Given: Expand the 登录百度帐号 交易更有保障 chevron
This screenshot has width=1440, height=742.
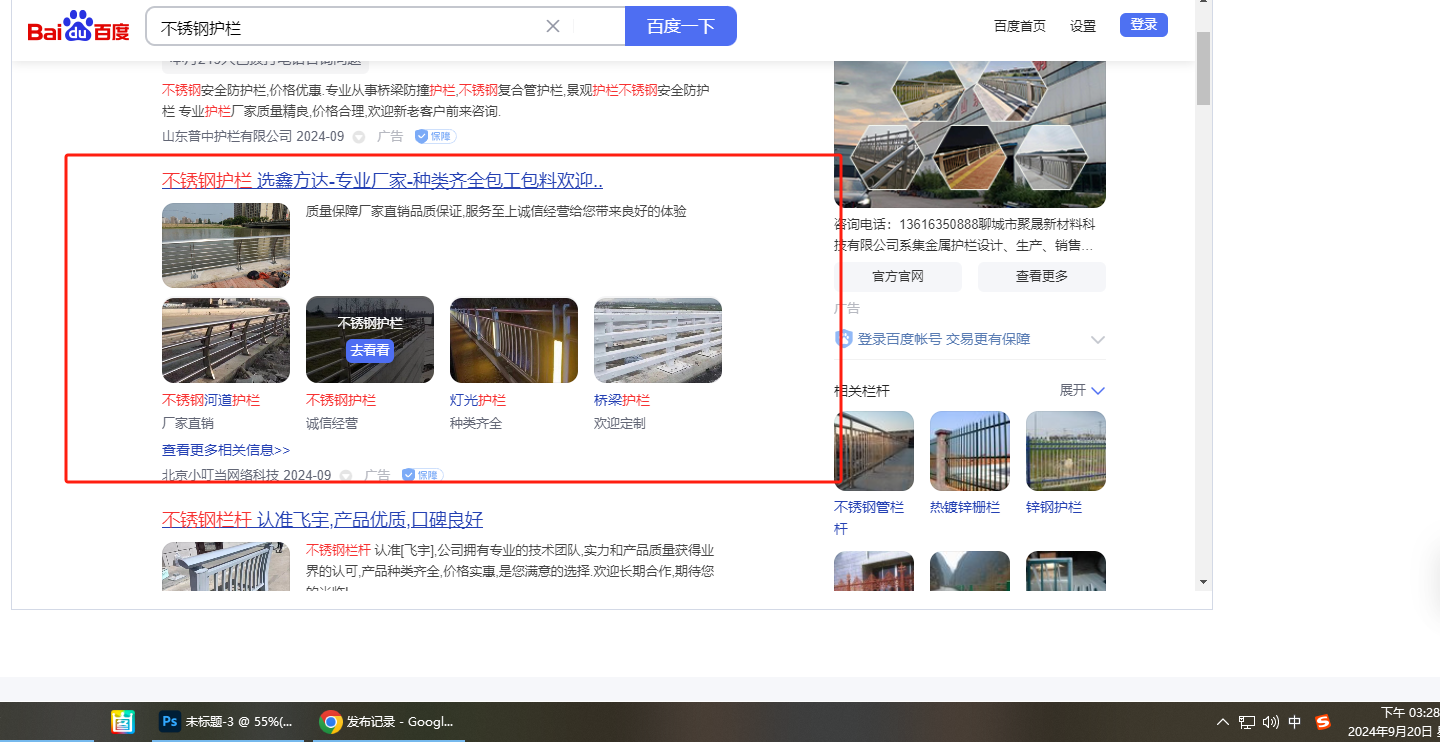Looking at the screenshot, I should tap(1097, 340).
